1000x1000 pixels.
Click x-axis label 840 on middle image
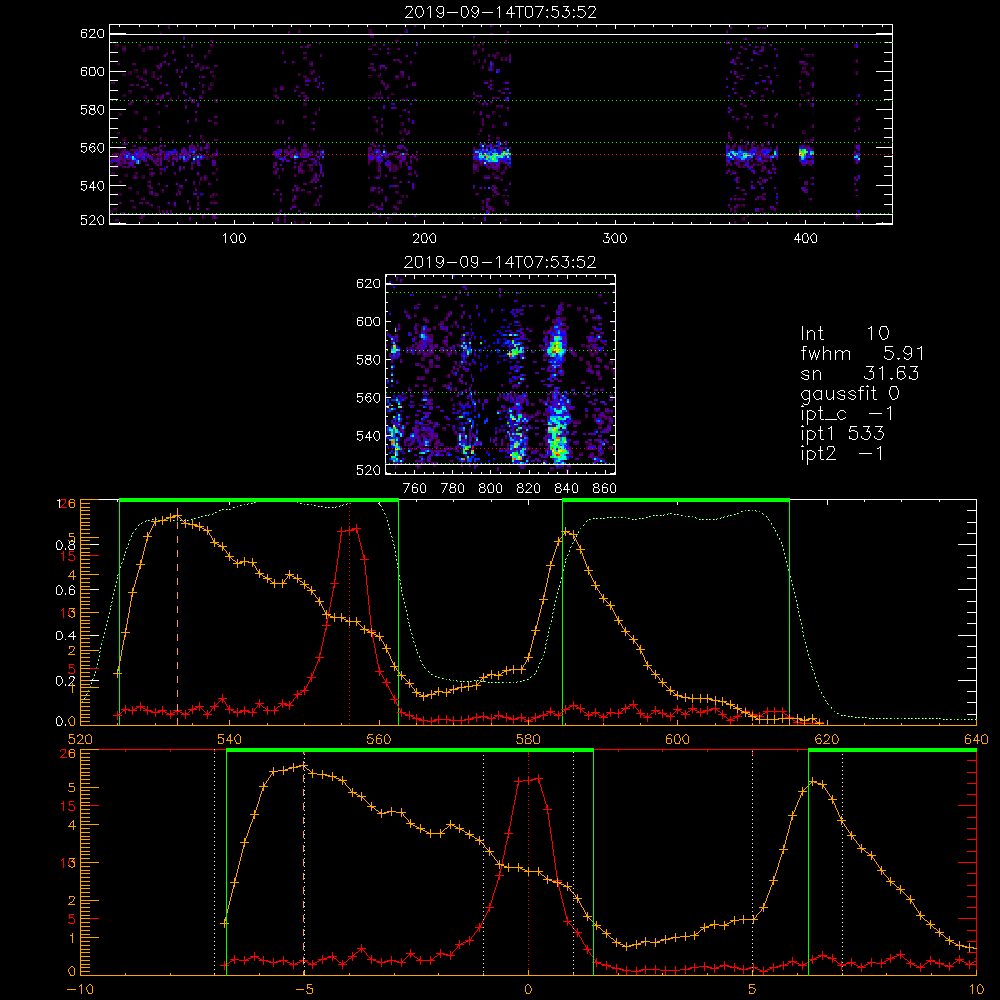[x=566, y=489]
